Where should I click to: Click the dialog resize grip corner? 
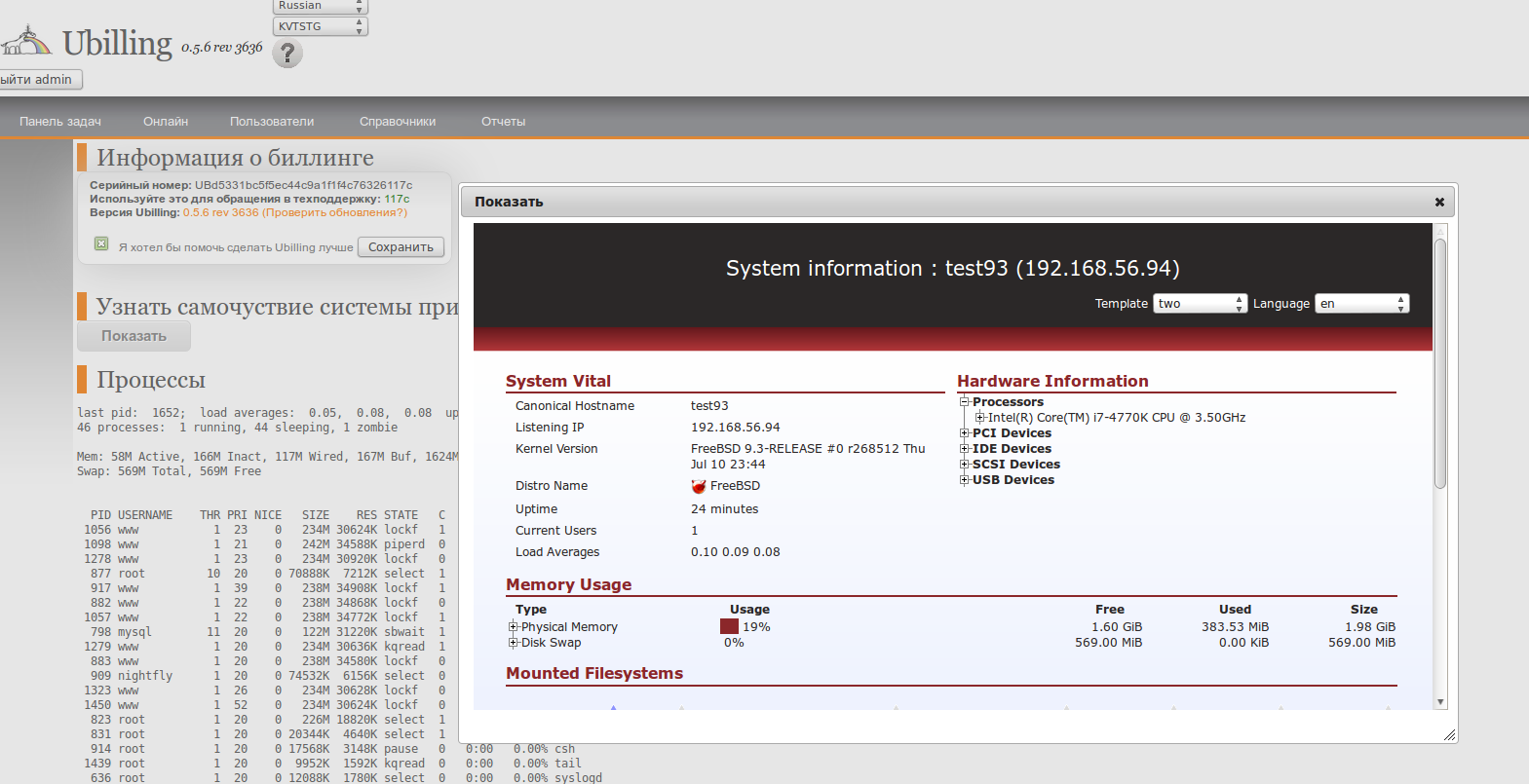1449,734
